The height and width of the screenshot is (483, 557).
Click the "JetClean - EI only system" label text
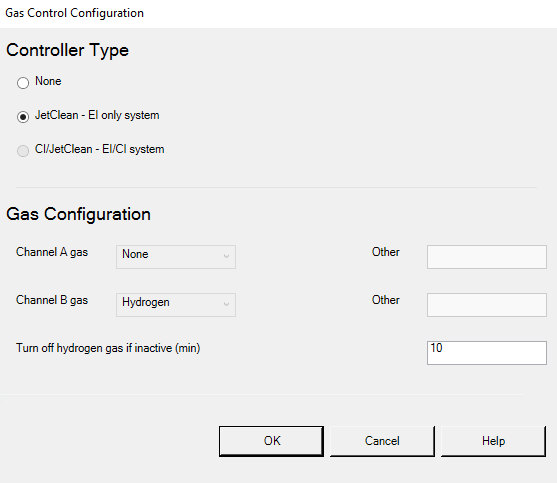pyautogui.click(x=97, y=115)
